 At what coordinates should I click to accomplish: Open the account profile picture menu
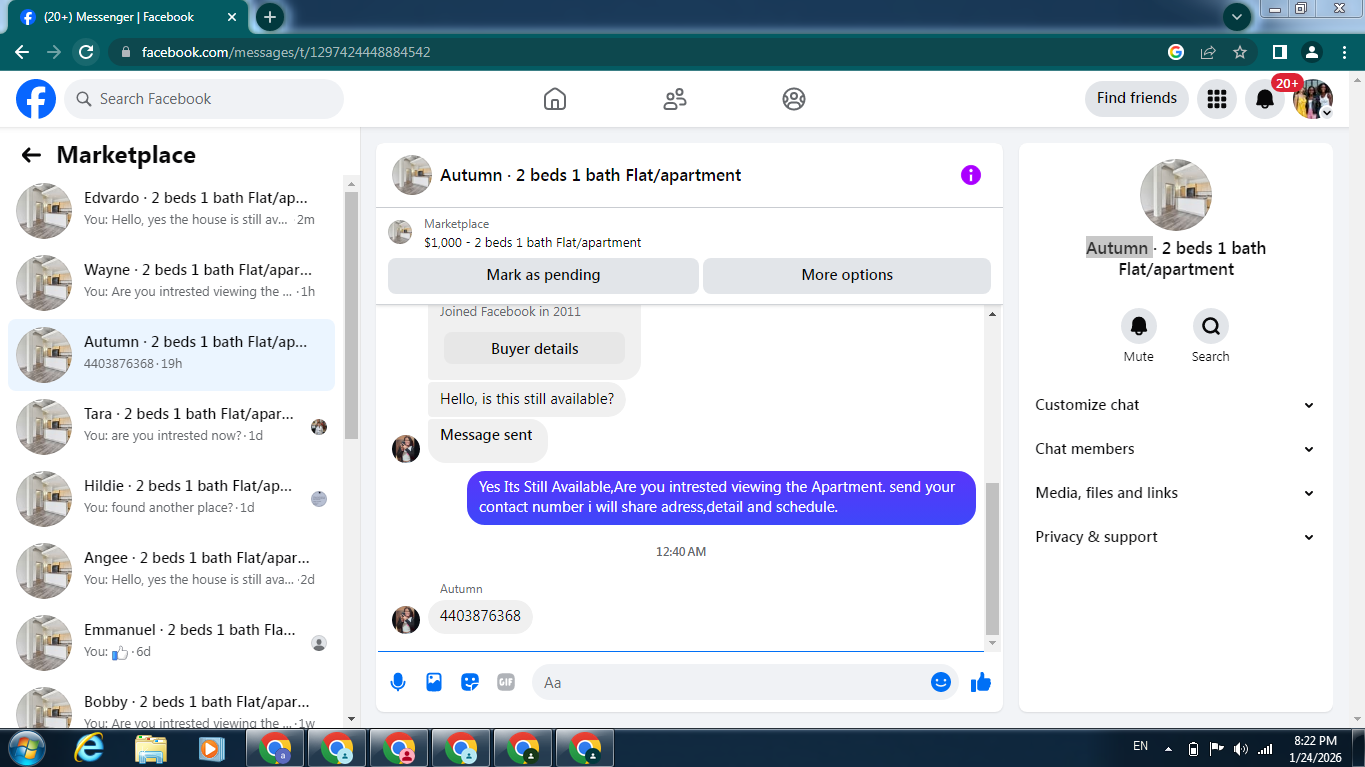coord(1313,99)
